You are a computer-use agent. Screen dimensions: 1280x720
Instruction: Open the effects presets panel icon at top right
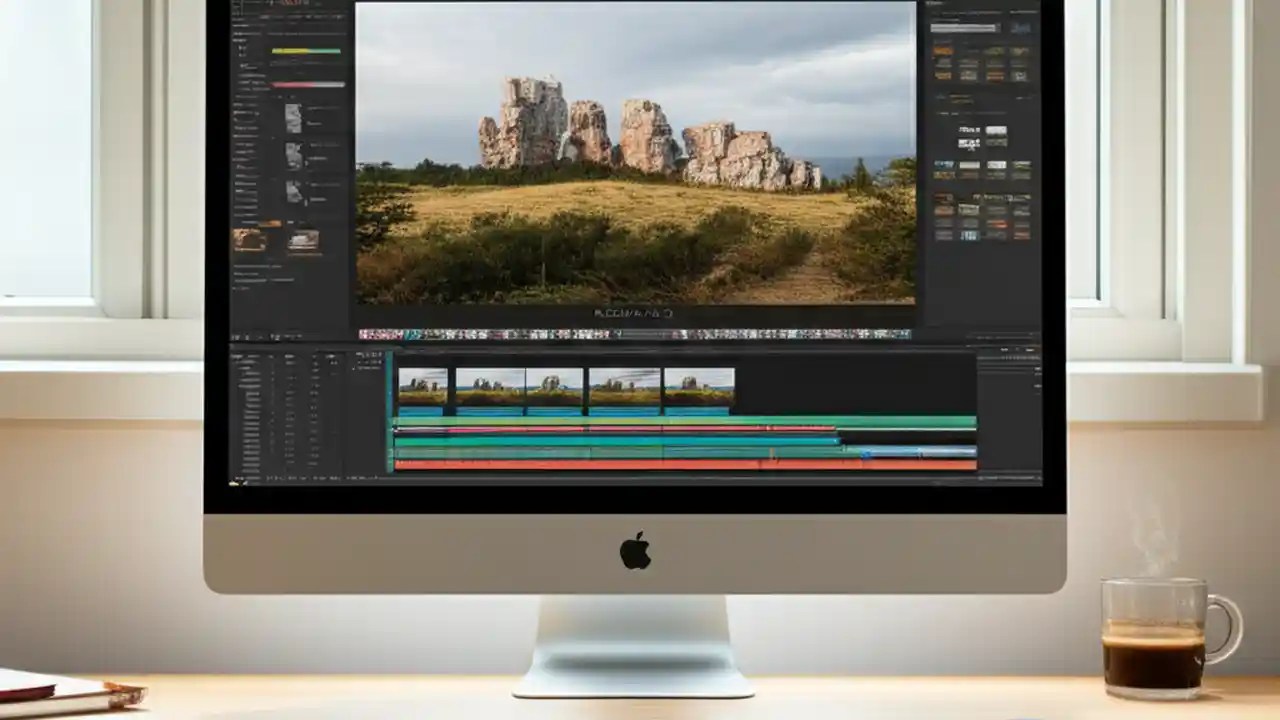pyautogui.click(x=1020, y=13)
